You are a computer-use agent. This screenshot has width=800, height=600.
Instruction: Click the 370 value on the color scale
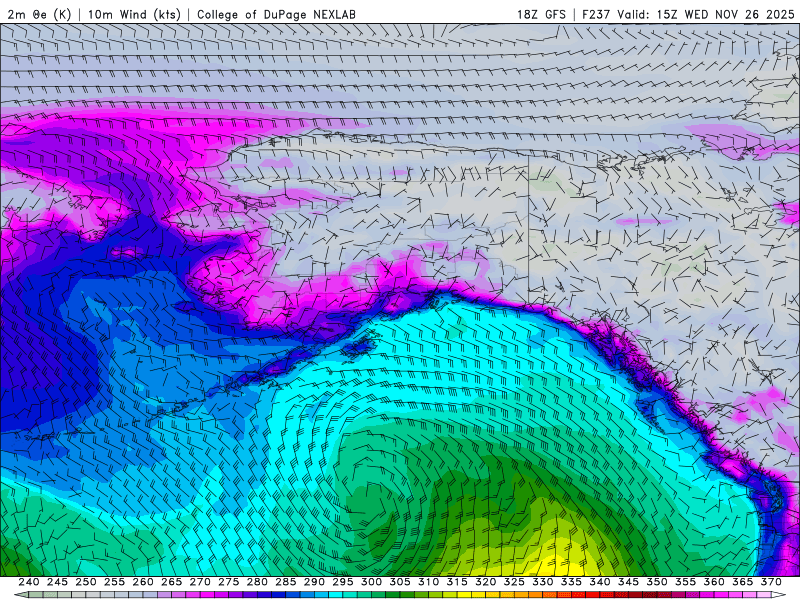(771, 582)
